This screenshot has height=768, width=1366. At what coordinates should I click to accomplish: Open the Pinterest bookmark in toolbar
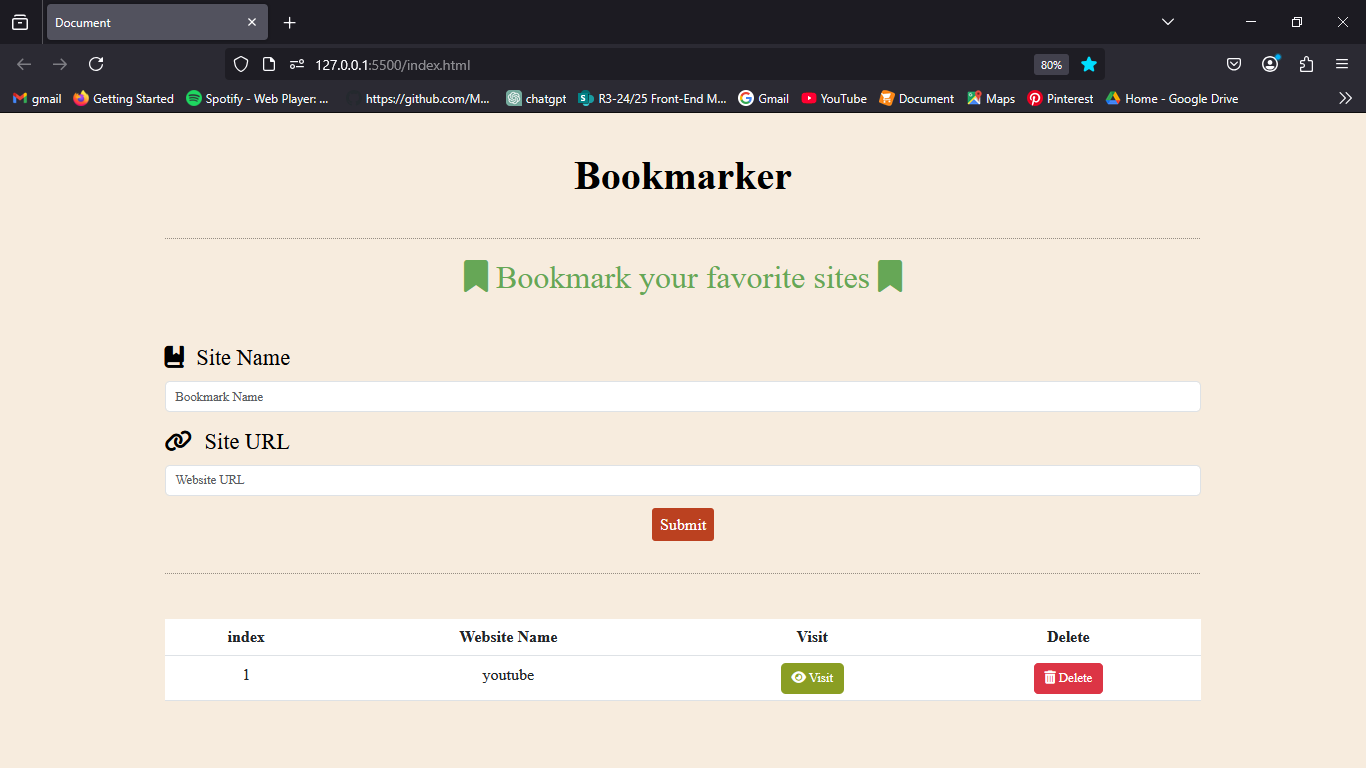pyautogui.click(x=1060, y=98)
